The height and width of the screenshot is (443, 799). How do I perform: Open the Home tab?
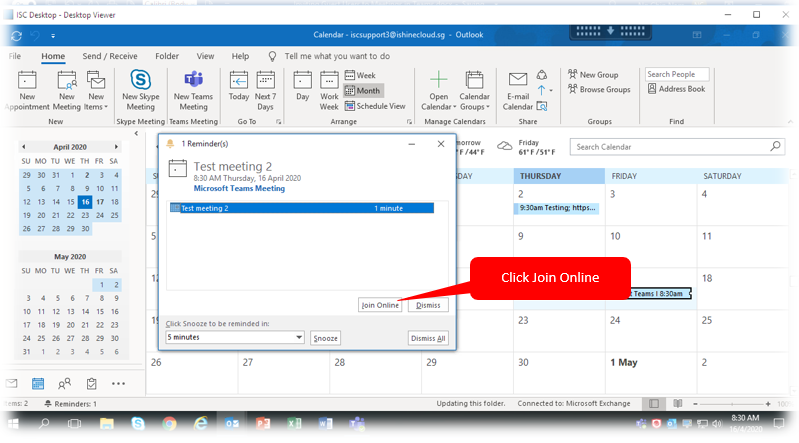(53, 56)
